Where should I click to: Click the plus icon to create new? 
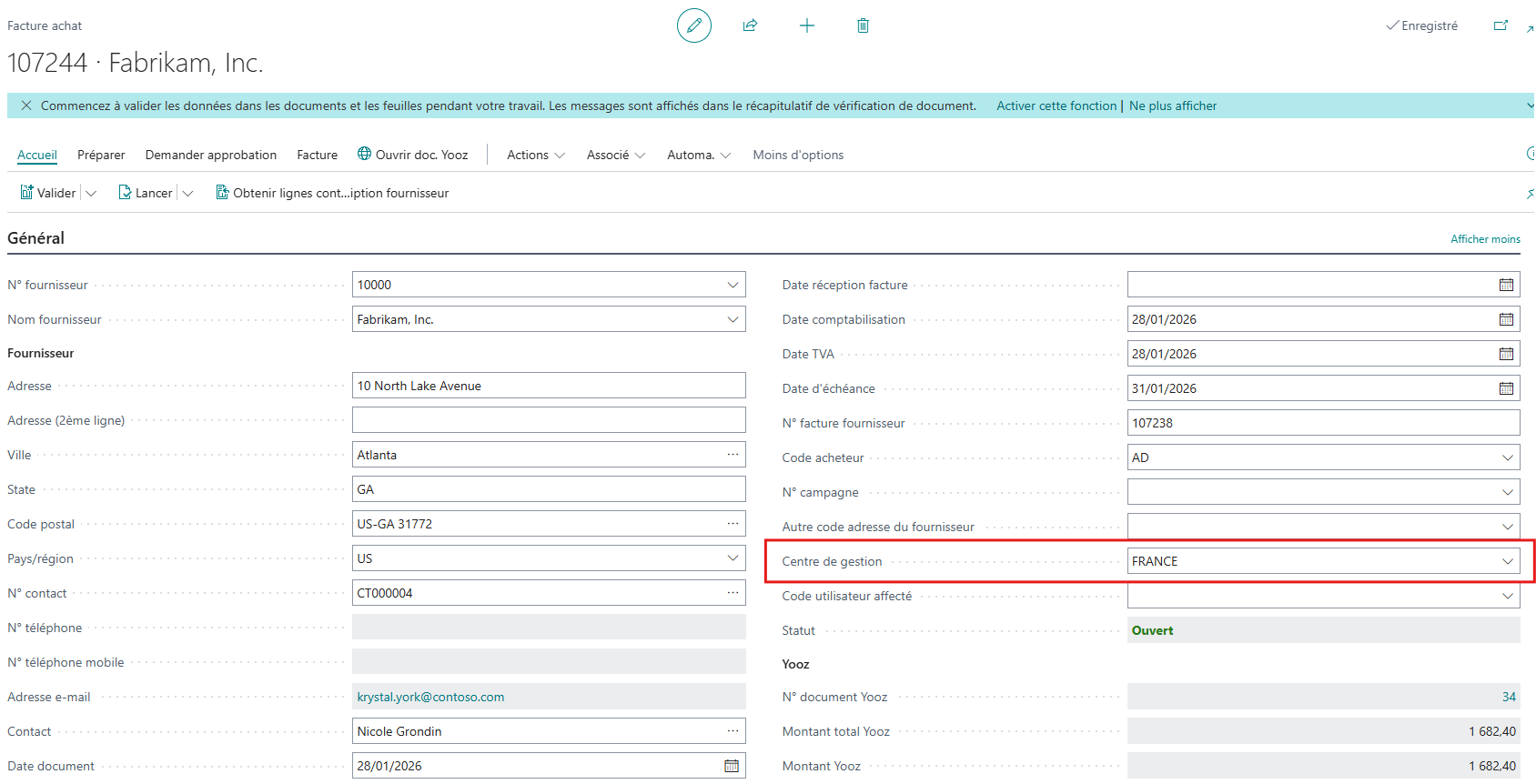pos(806,25)
